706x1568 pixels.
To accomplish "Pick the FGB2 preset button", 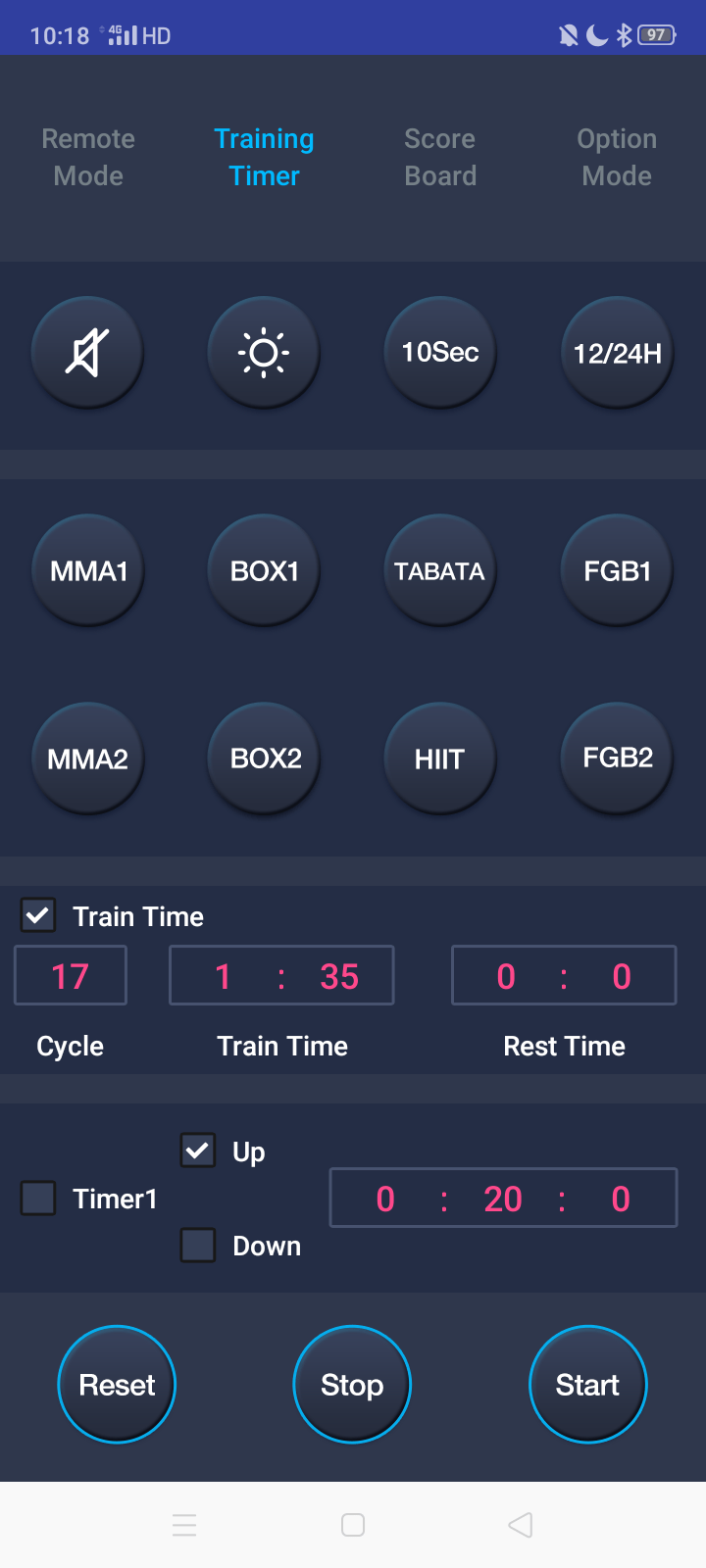I will [x=617, y=758].
